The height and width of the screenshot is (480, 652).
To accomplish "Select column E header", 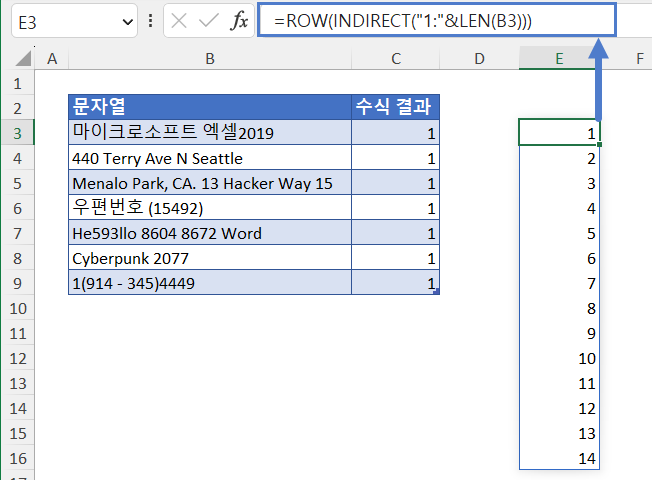I will 559,59.
